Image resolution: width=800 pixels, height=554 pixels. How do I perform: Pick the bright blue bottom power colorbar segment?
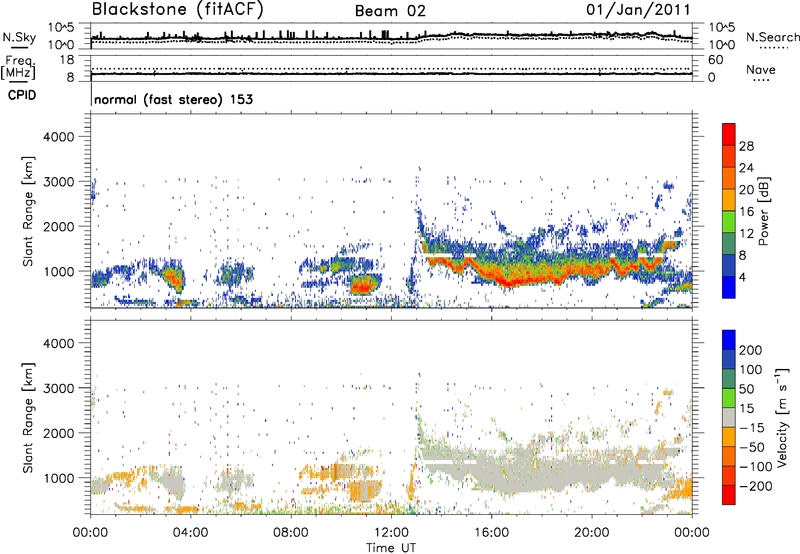coord(729,287)
